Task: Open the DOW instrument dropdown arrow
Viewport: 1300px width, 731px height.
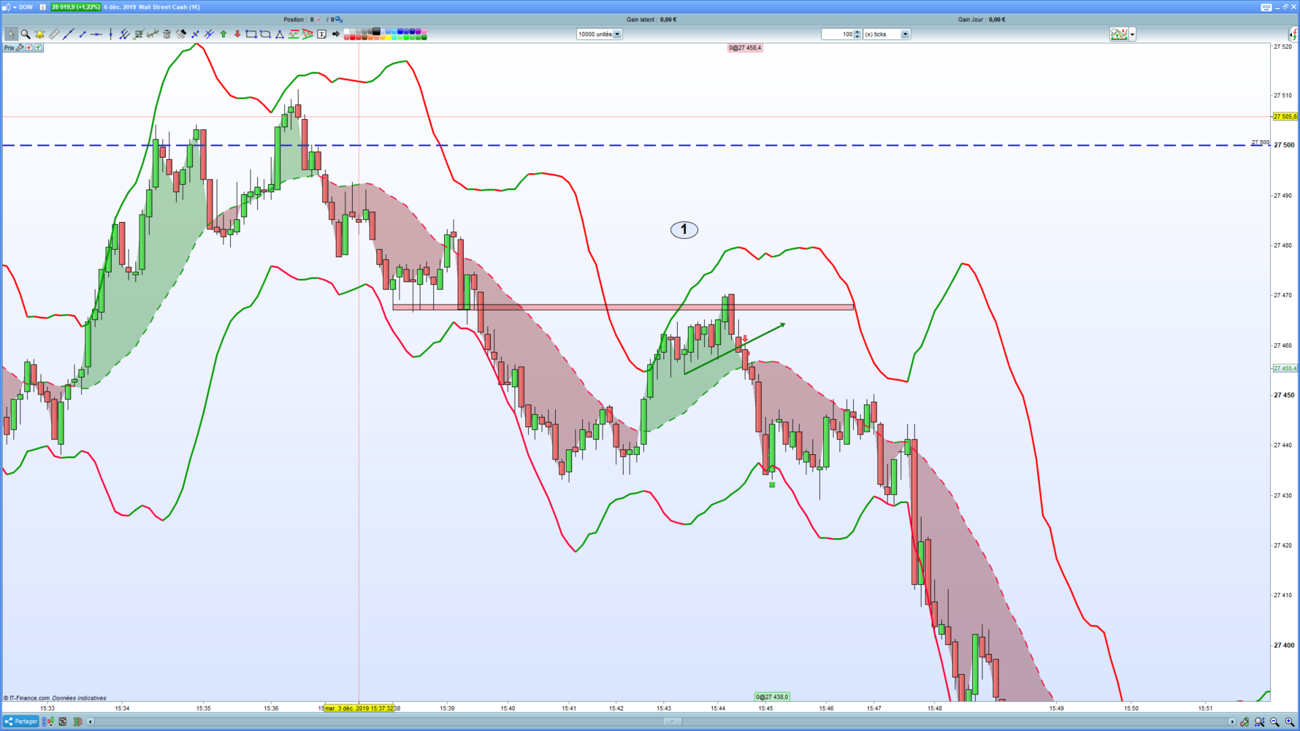Action: point(15,7)
